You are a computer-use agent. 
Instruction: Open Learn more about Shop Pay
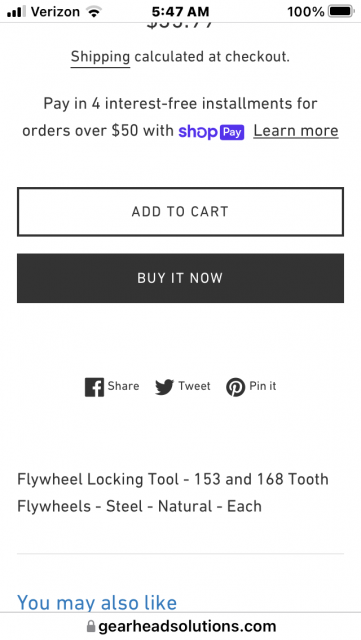point(296,131)
